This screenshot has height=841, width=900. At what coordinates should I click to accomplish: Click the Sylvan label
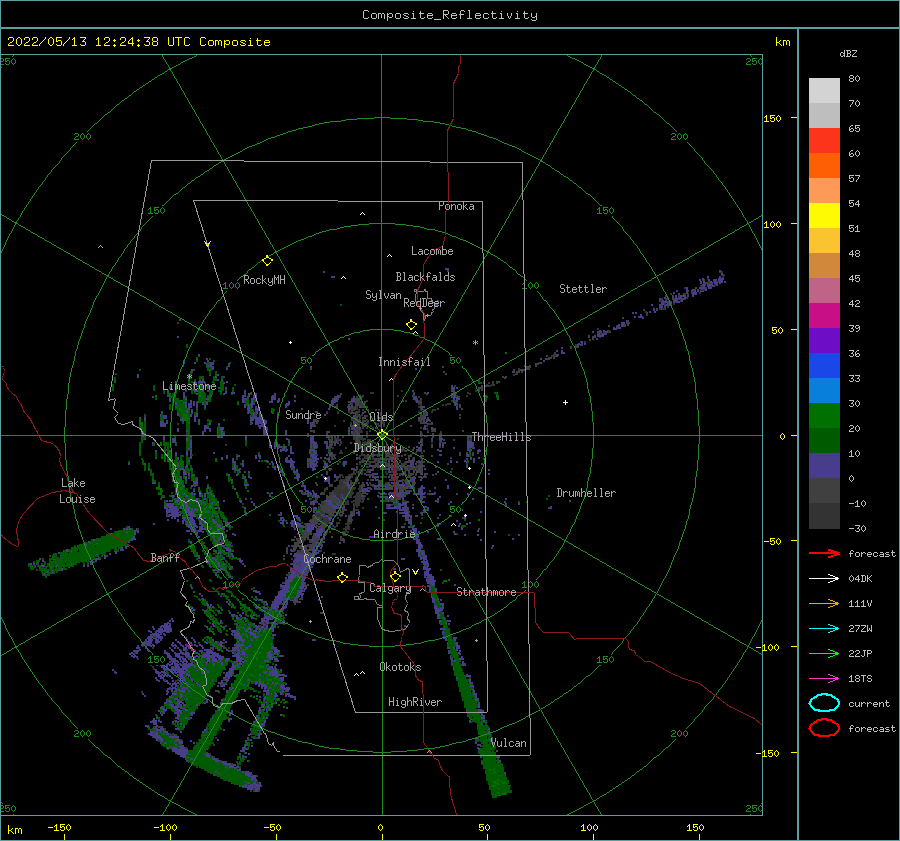click(x=383, y=295)
